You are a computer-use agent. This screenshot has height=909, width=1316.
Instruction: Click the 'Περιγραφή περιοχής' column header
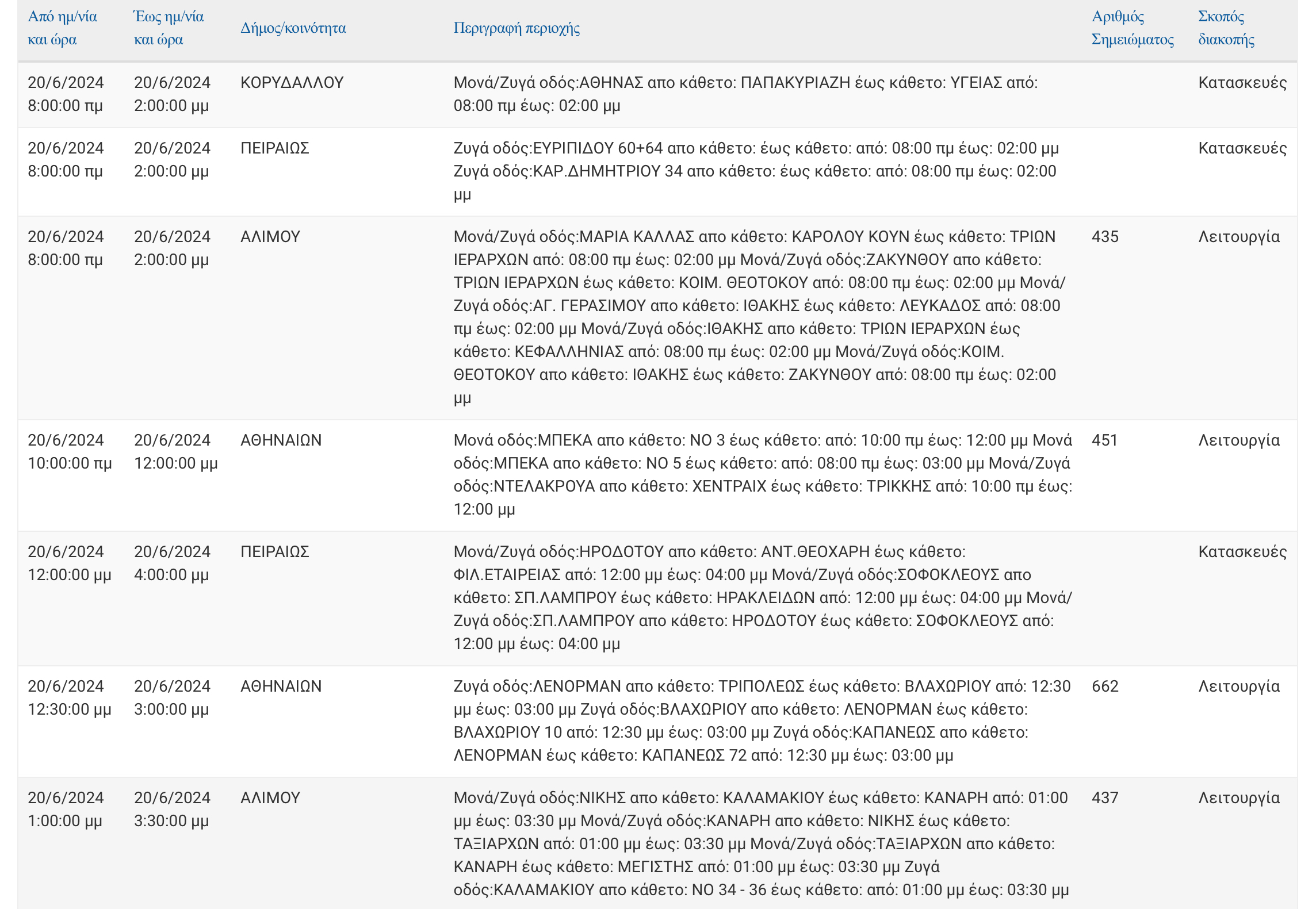coord(516,28)
